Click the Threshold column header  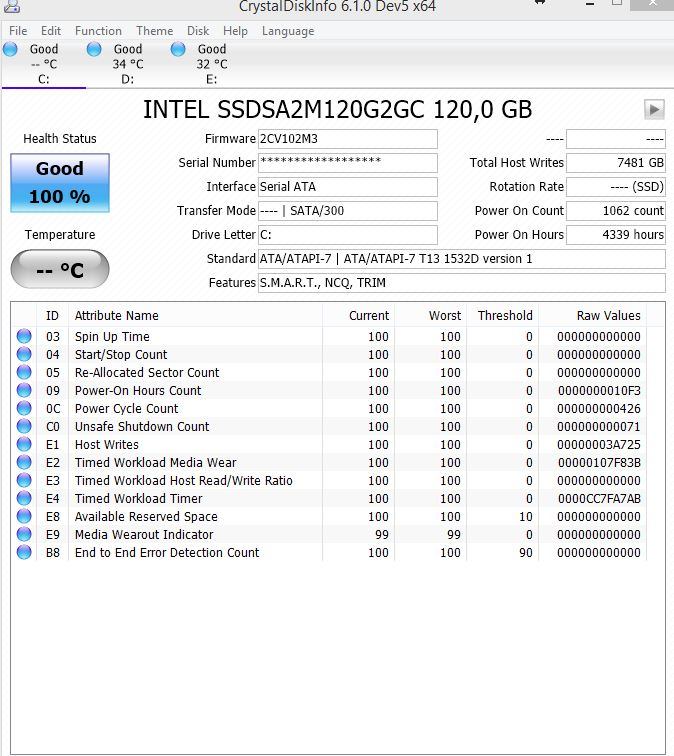pos(502,315)
